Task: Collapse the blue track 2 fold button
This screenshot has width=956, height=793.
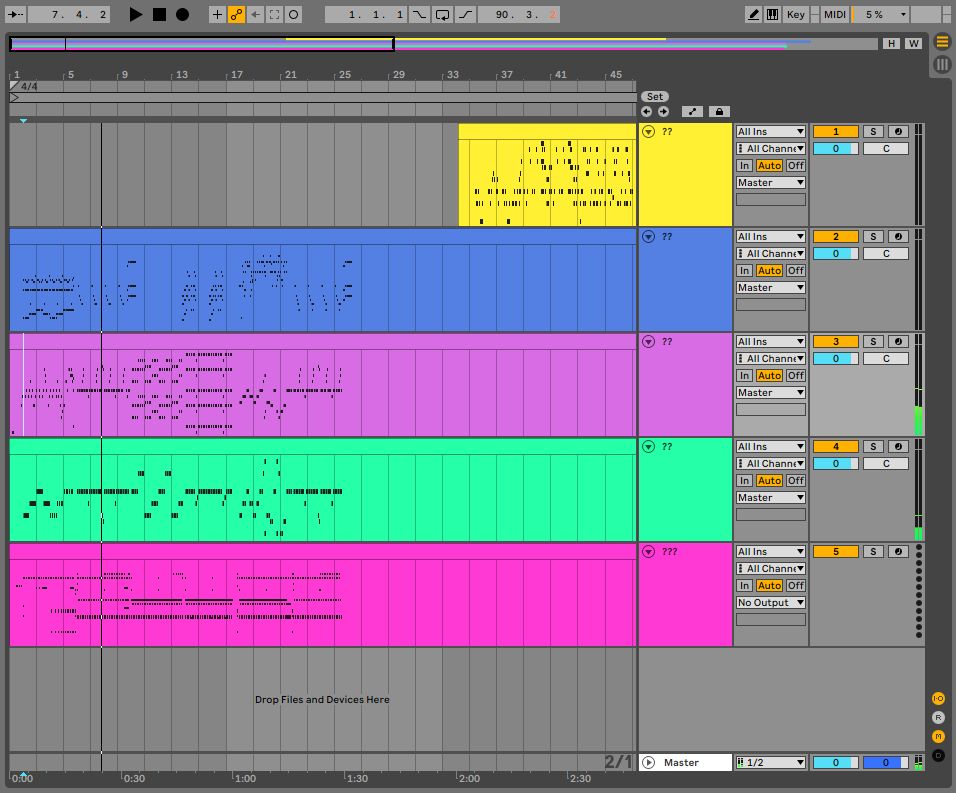Action: click(648, 236)
